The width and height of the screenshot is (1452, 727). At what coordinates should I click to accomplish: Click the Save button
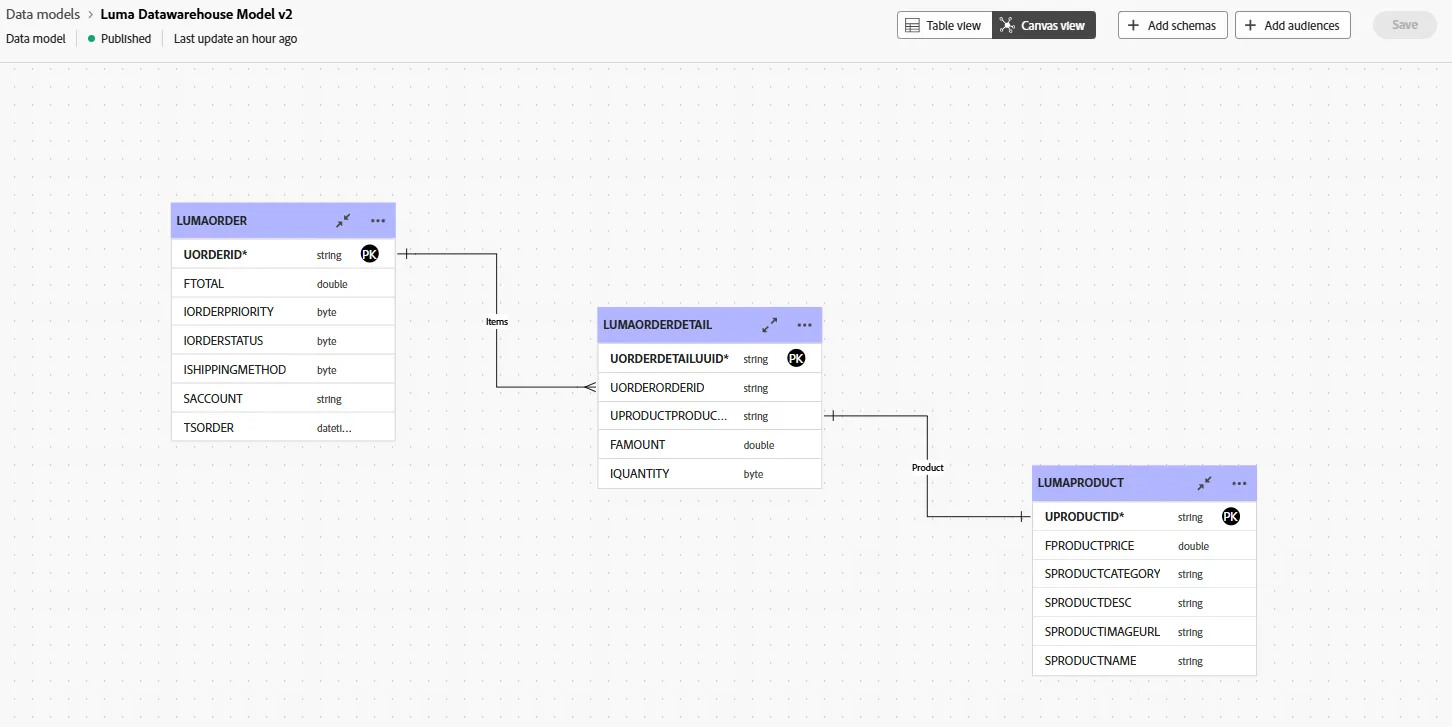click(1405, 25)
